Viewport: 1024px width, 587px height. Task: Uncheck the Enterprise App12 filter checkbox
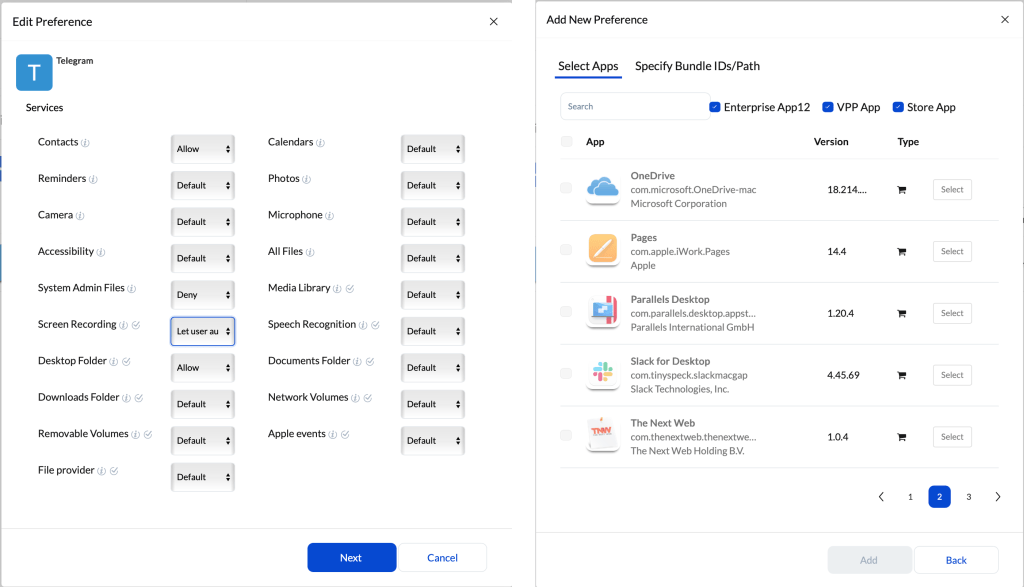coord(715,107)
